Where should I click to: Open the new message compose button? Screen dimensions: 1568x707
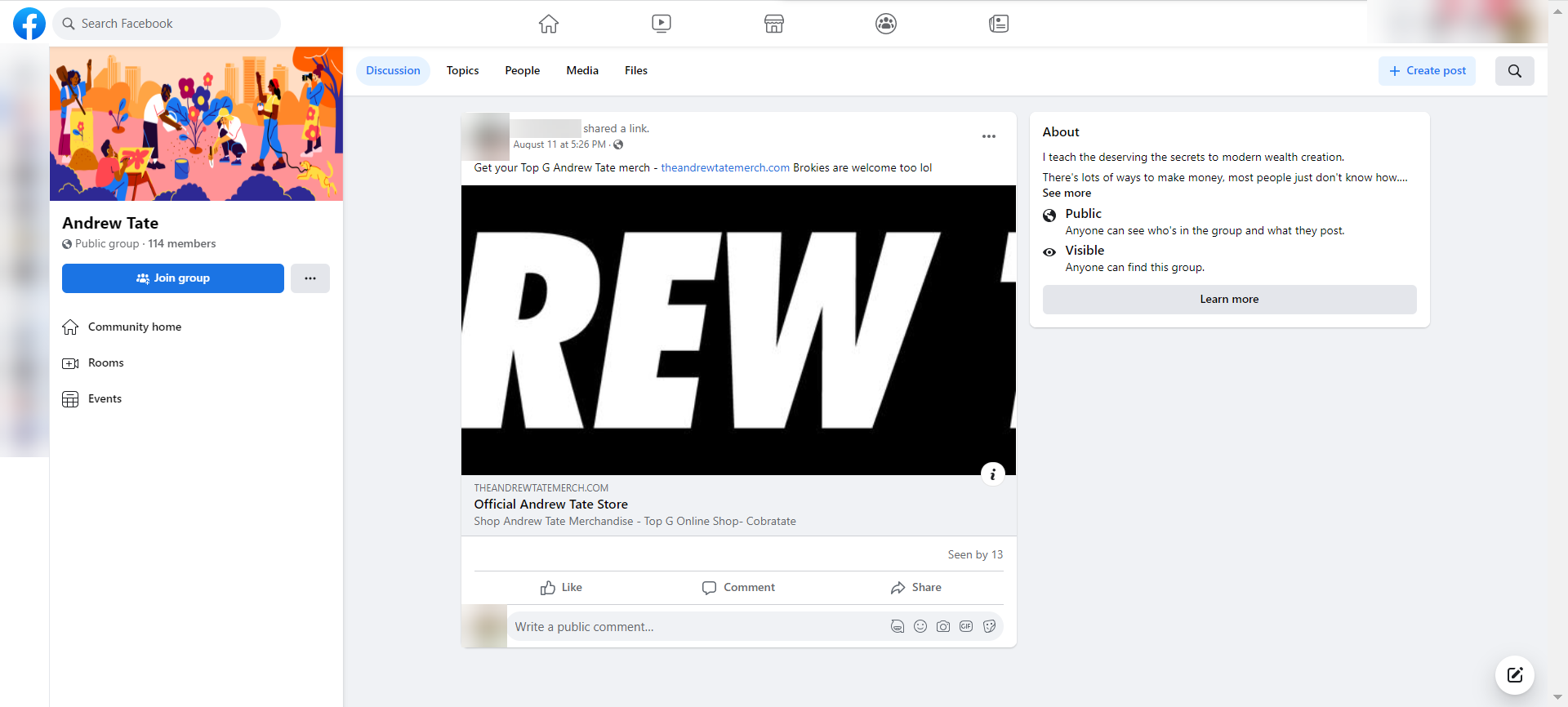pyautogui.click(x=1514, y=674)
